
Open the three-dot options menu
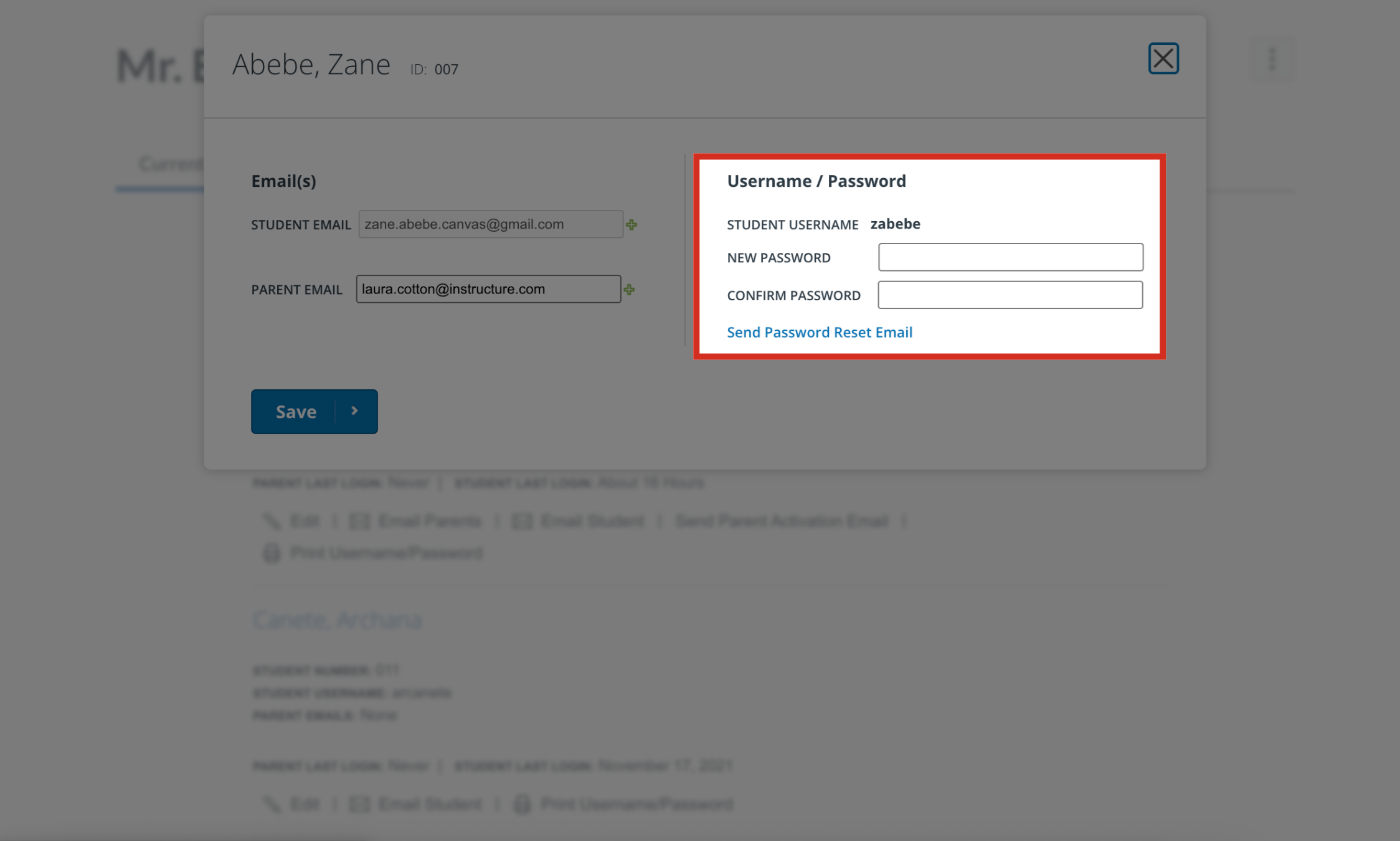coord(1272,59)
